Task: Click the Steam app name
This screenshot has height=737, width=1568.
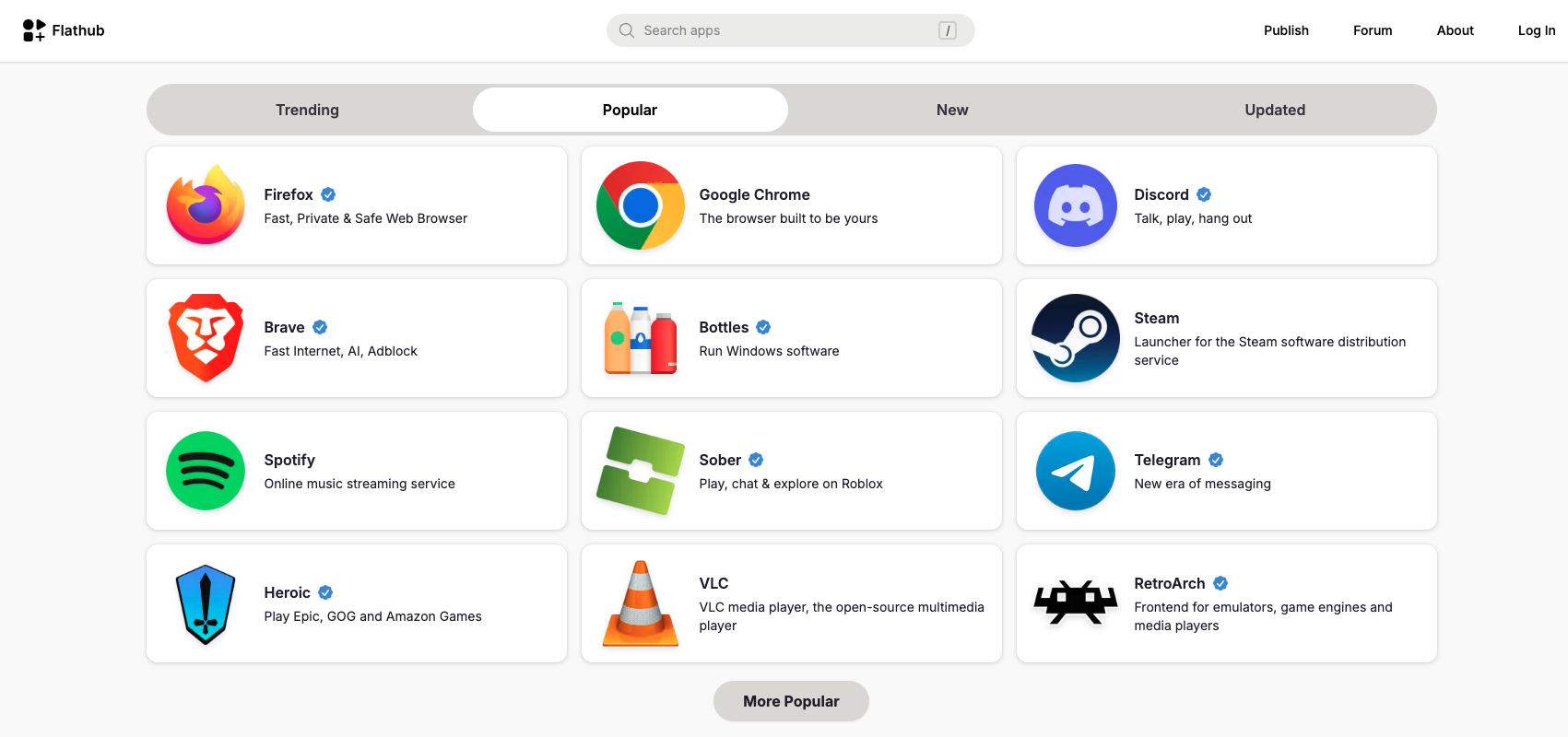Action: click(1157, 318)
